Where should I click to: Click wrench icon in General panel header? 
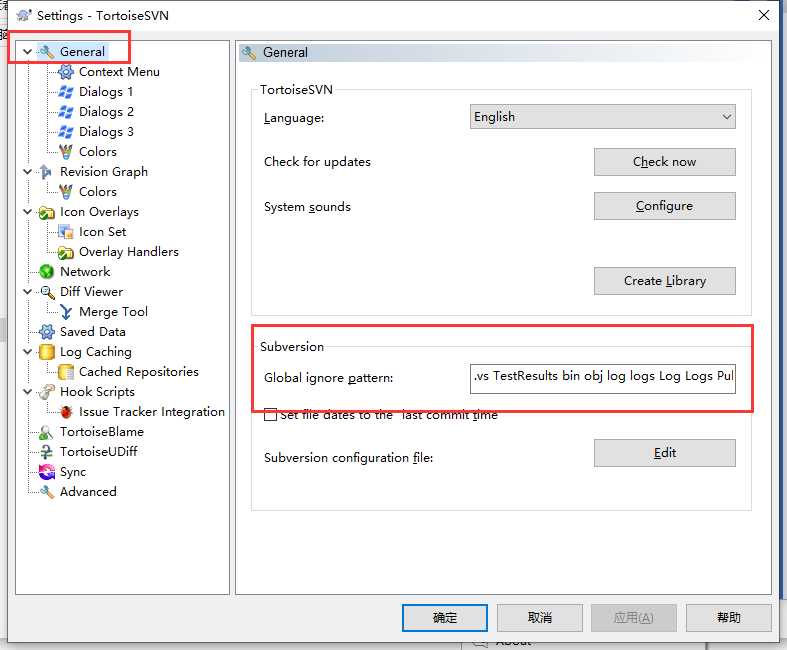tap(249, 52)
